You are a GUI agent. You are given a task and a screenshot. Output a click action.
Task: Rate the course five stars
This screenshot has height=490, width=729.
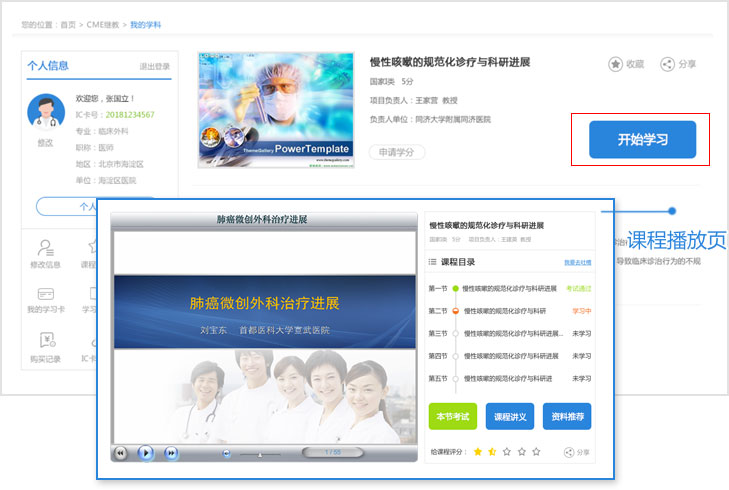(536, 451)
